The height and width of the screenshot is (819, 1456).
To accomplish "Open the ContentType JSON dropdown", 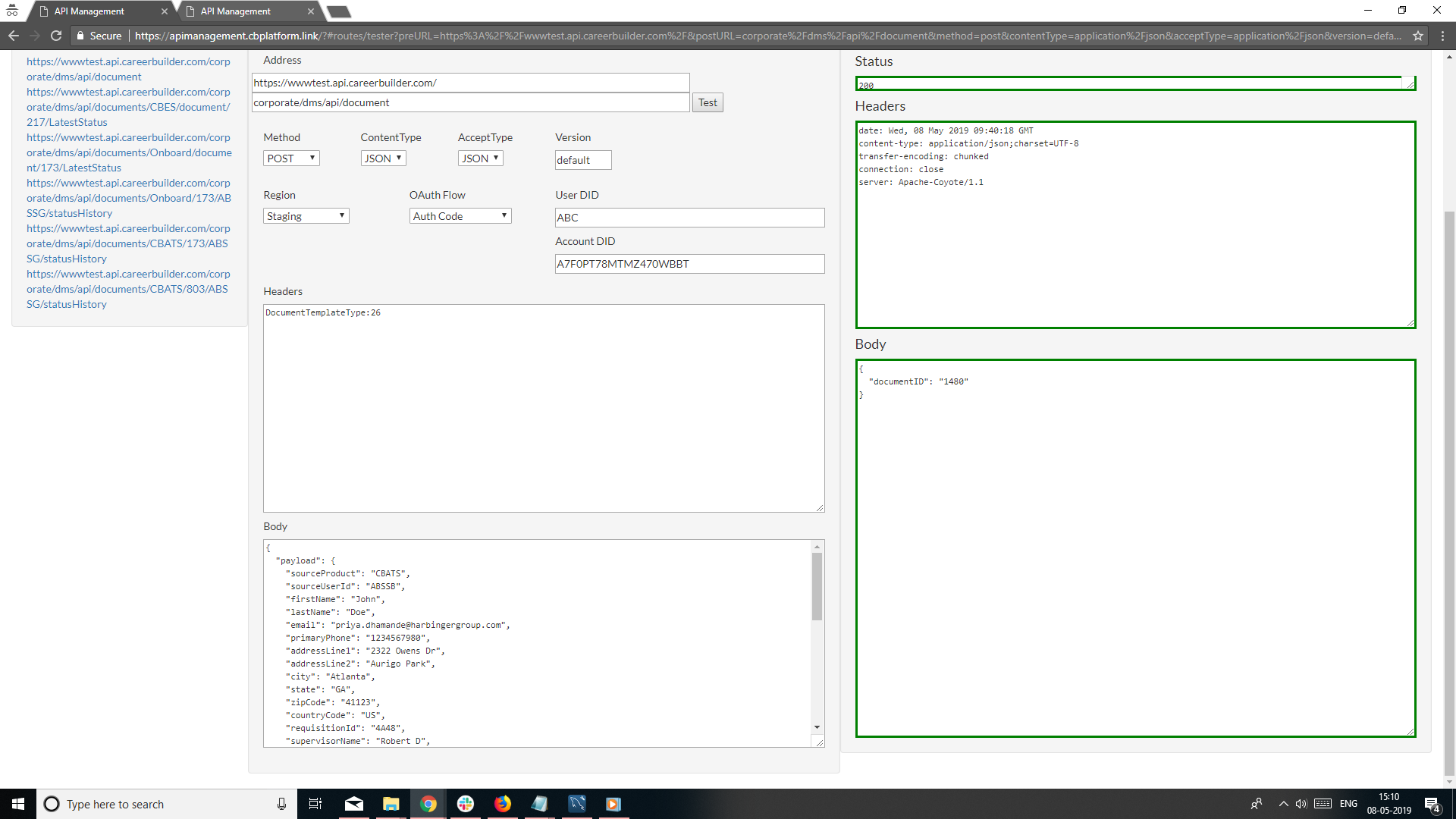I will (x=383, y=158).
